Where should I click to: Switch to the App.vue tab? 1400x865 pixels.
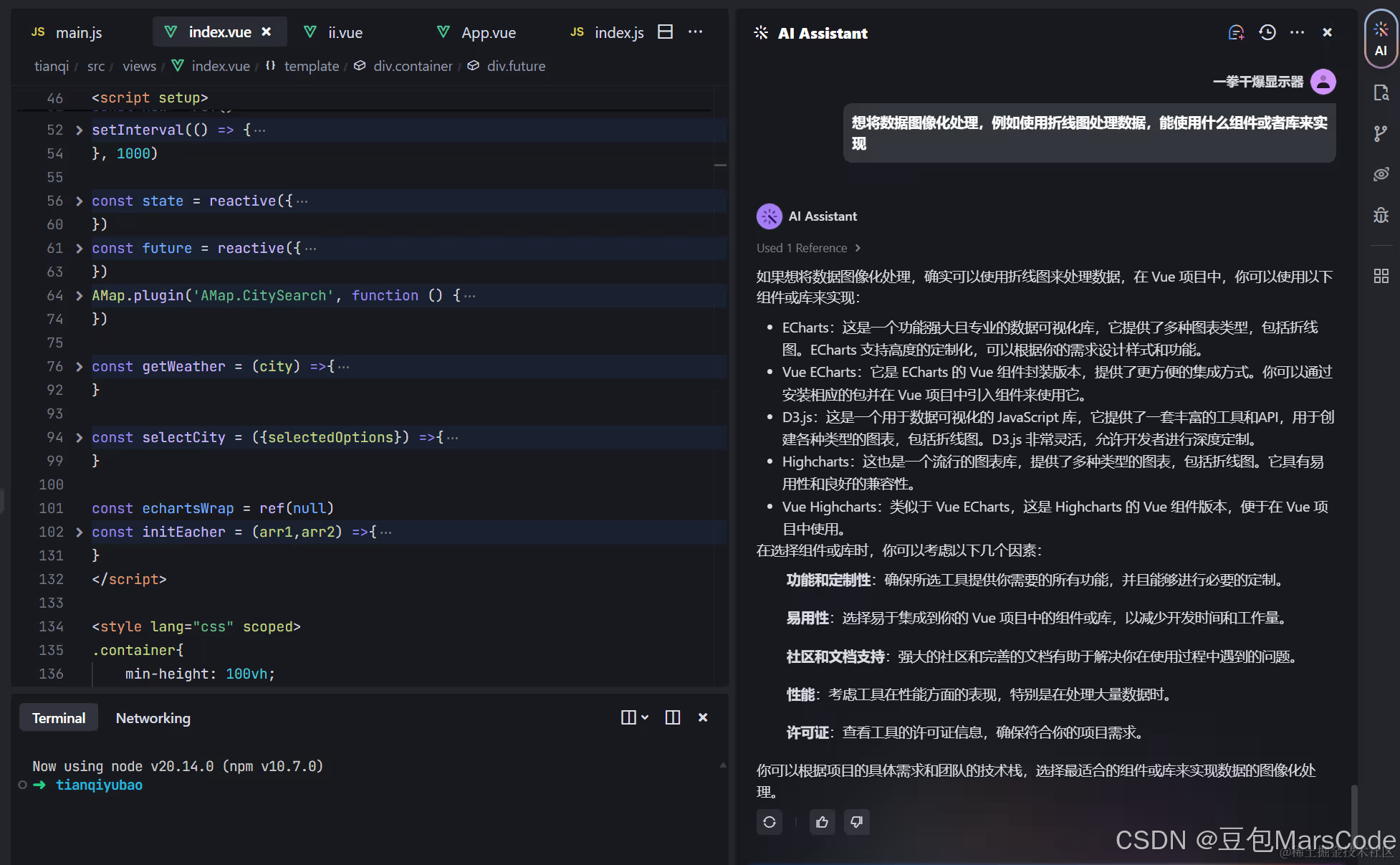click(487, 32)
